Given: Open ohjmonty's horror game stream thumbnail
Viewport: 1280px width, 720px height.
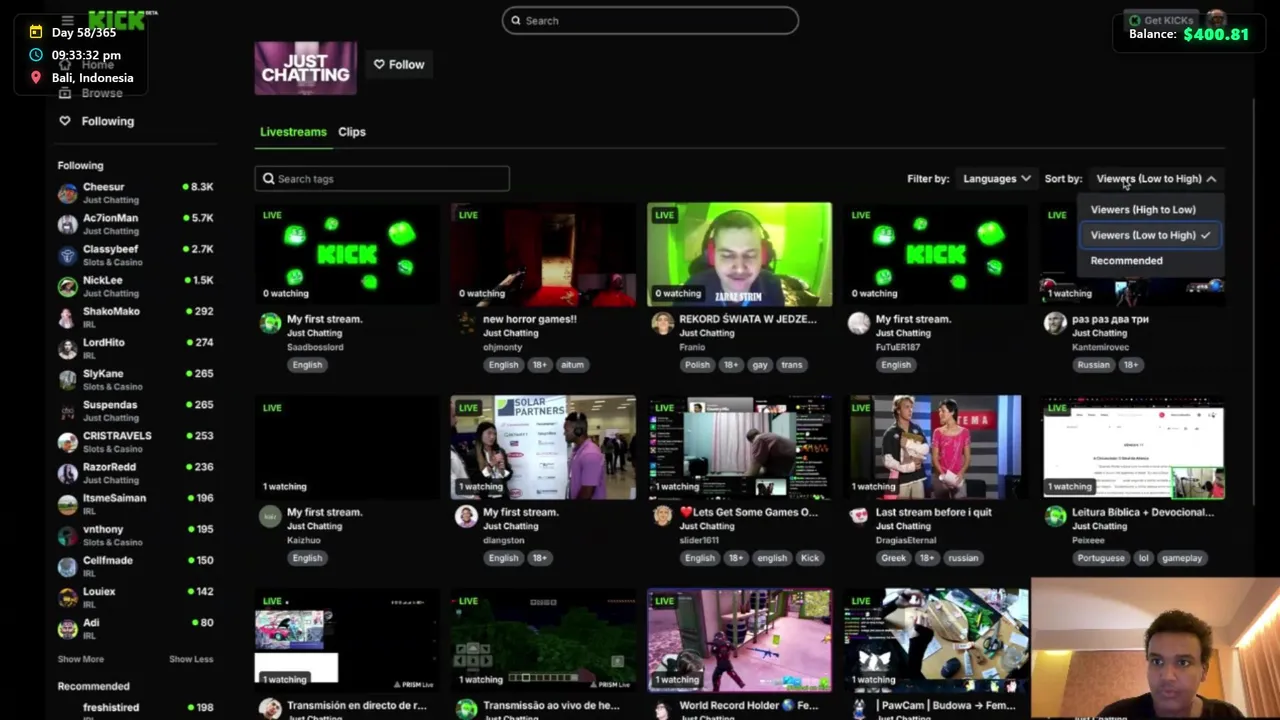Looking at the screenshot, I should tap(543, 254).
